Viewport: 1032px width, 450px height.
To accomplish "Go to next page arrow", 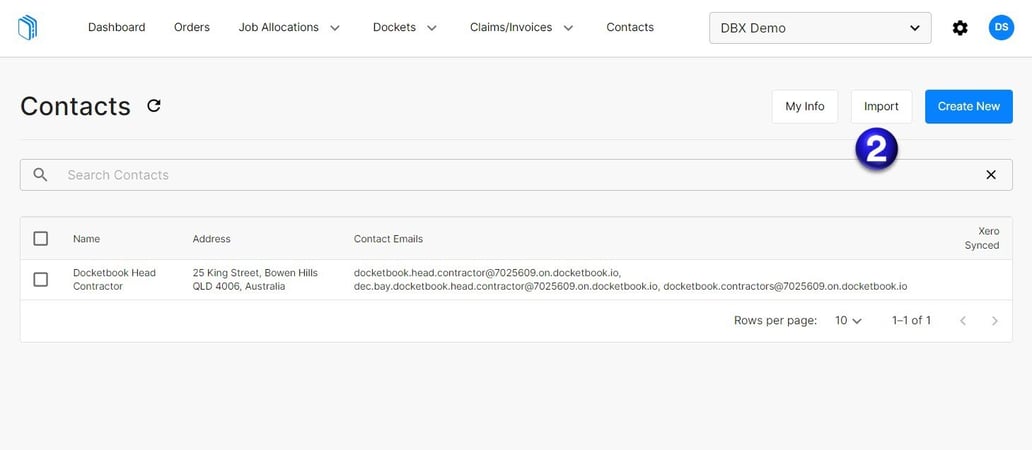I will (994, 321).
